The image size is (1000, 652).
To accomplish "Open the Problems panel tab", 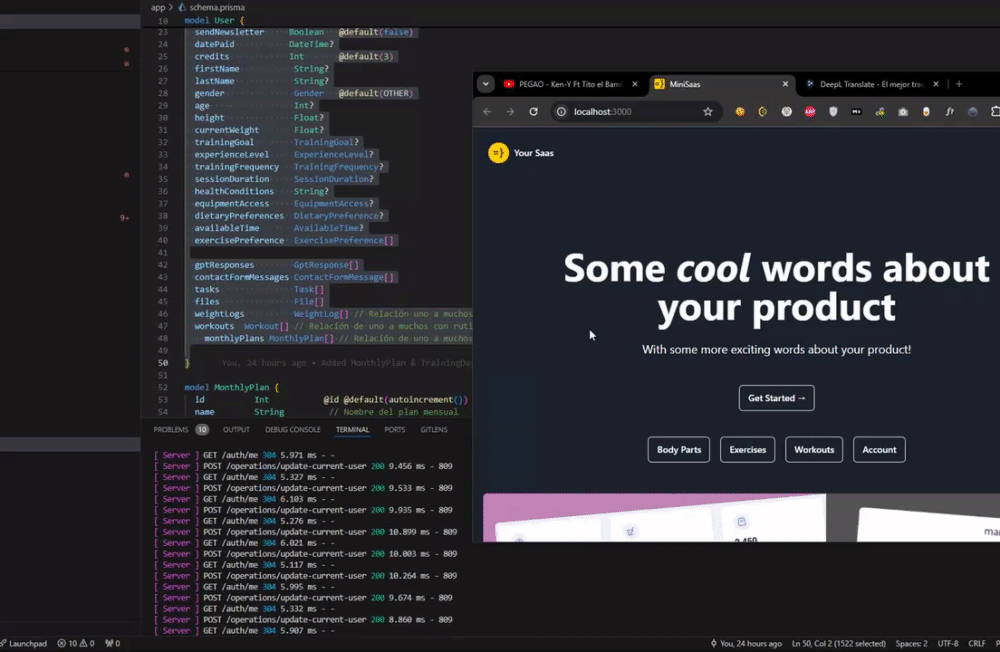I will (x=171, y=430).
